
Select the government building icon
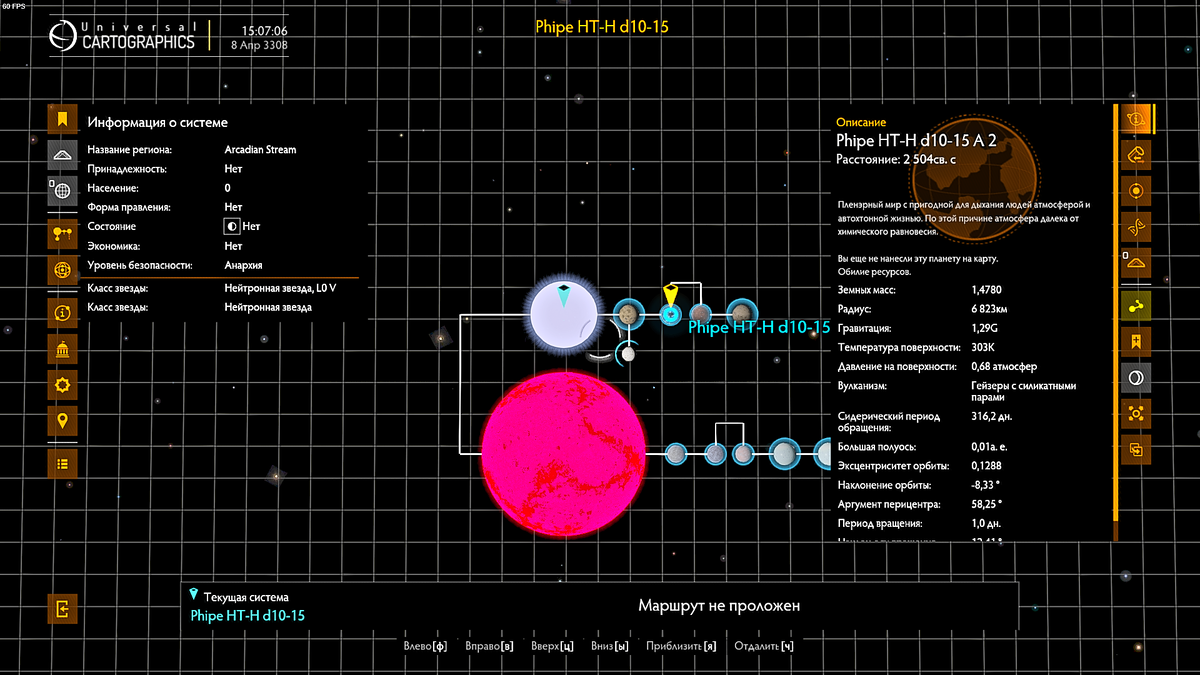[x=62, y=349]
